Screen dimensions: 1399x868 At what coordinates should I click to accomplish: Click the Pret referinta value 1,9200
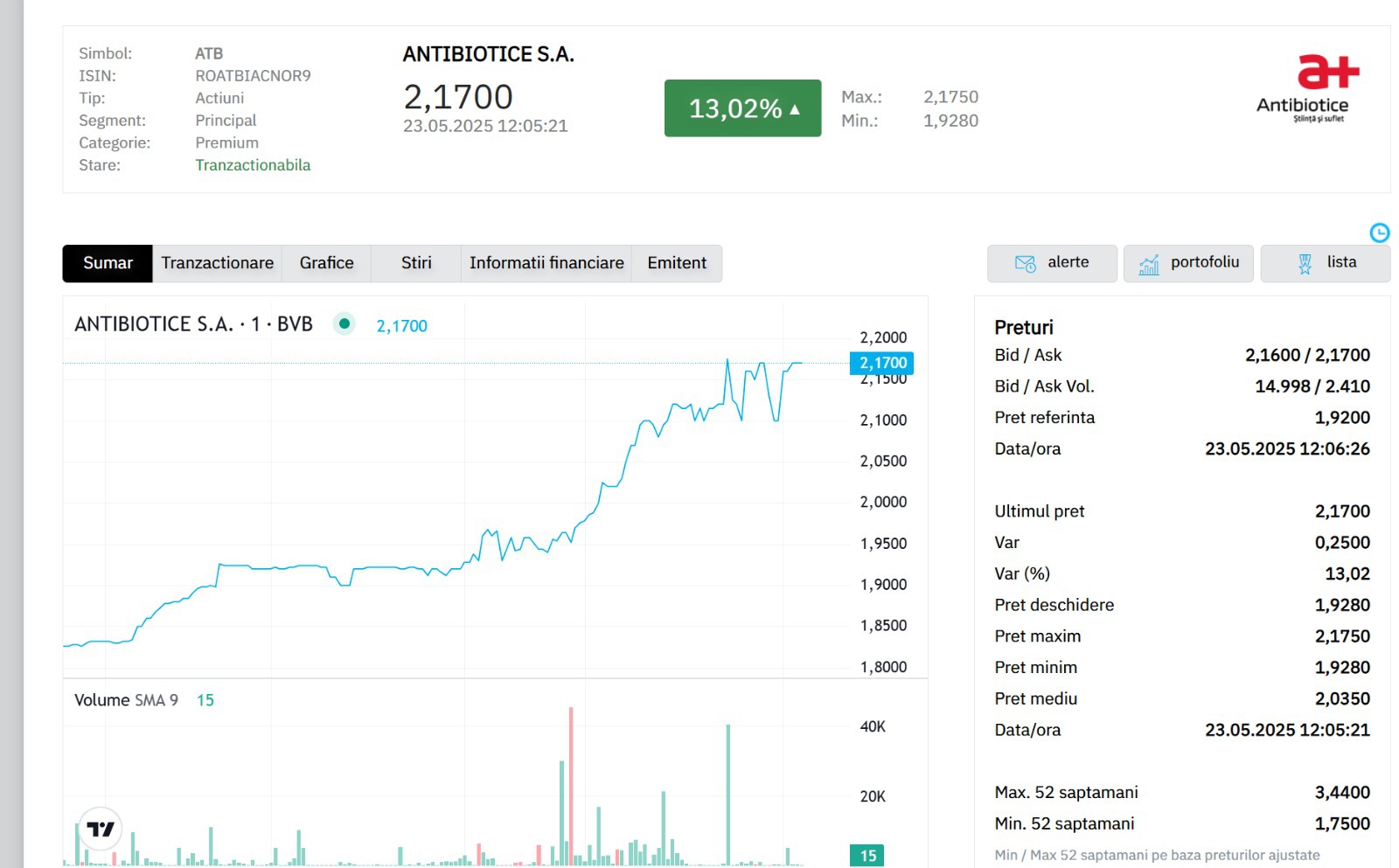(1342, 418)
